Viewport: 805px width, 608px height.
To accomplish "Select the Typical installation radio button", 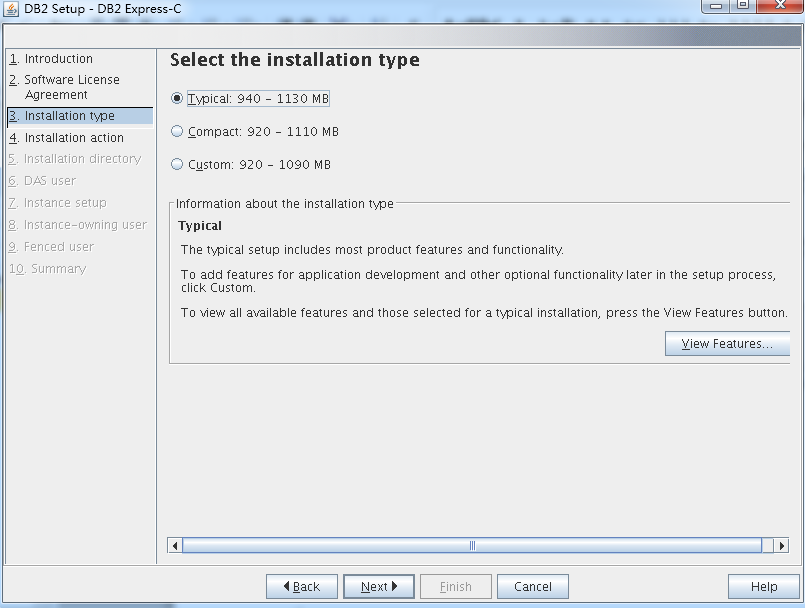I will (x=177, y=98).
